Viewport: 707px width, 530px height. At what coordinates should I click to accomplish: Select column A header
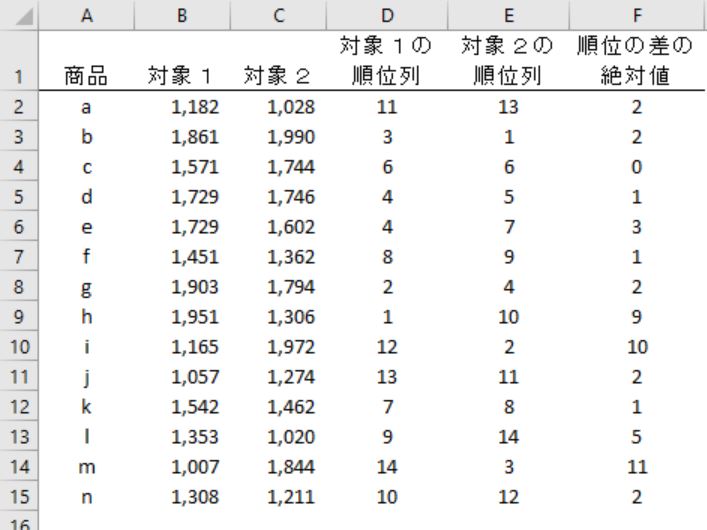pos(86,15)
